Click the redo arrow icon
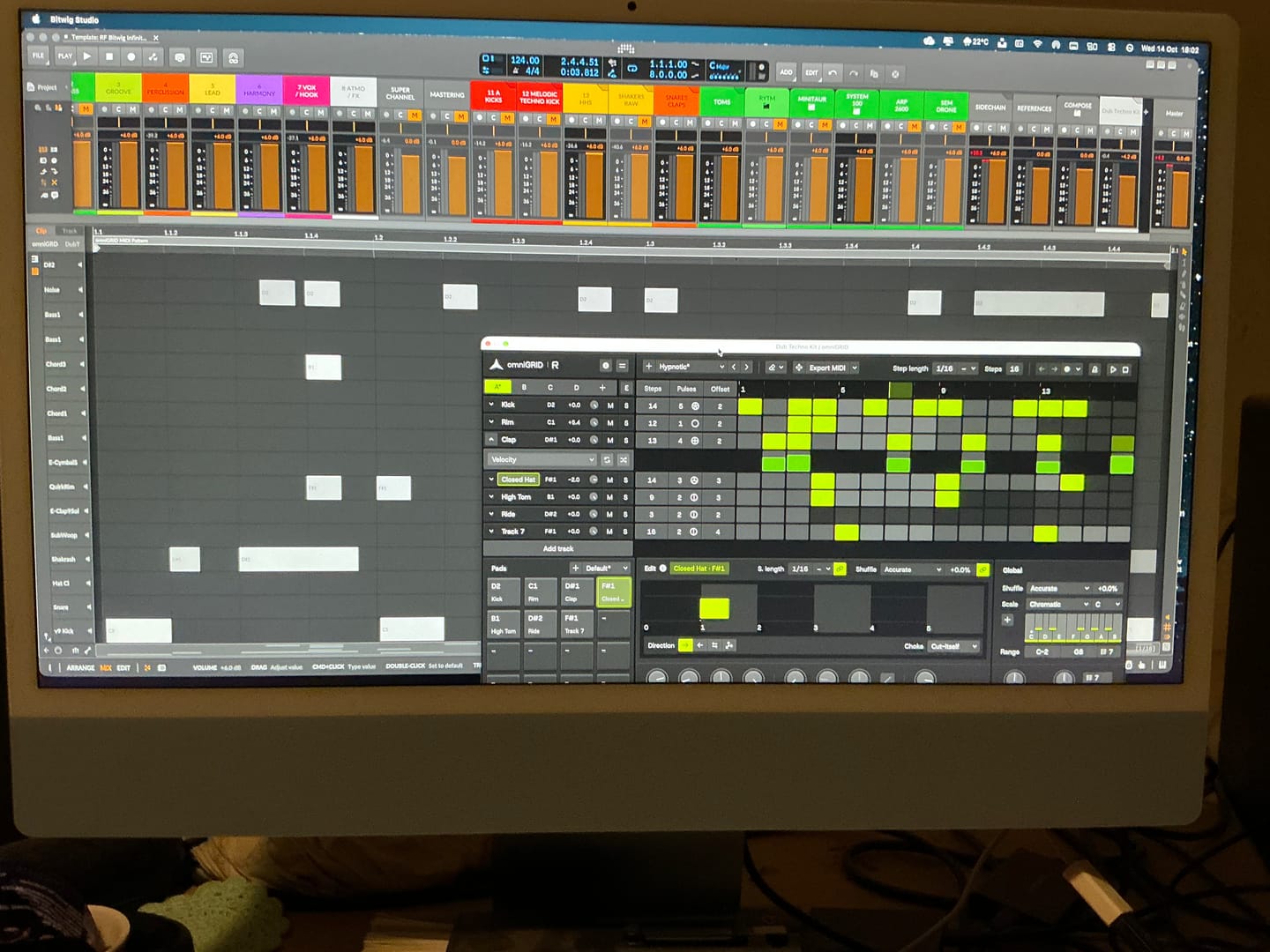Viewport: 1270px width, 952px height. [x=854, y=73]
